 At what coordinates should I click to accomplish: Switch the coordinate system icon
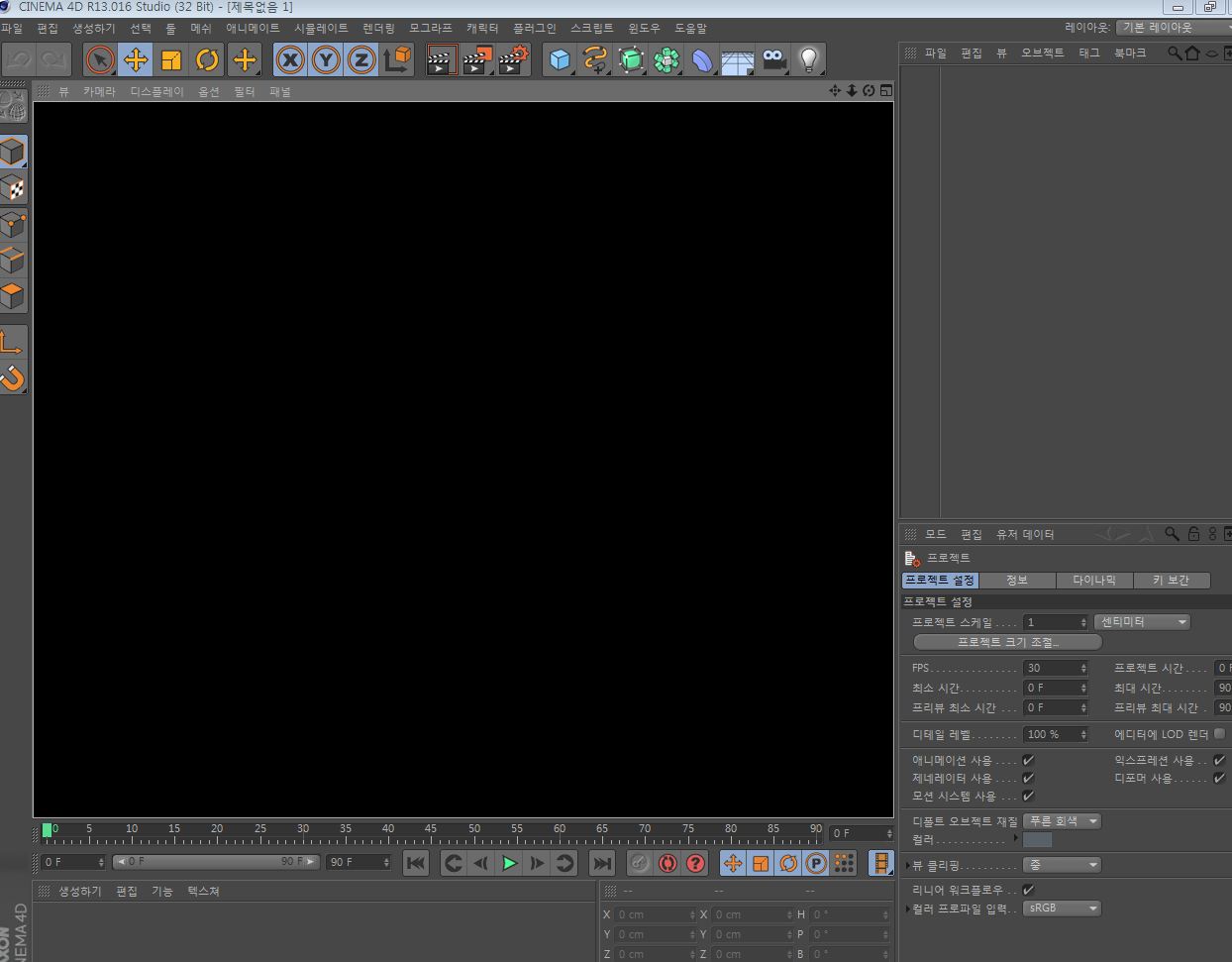397,60
